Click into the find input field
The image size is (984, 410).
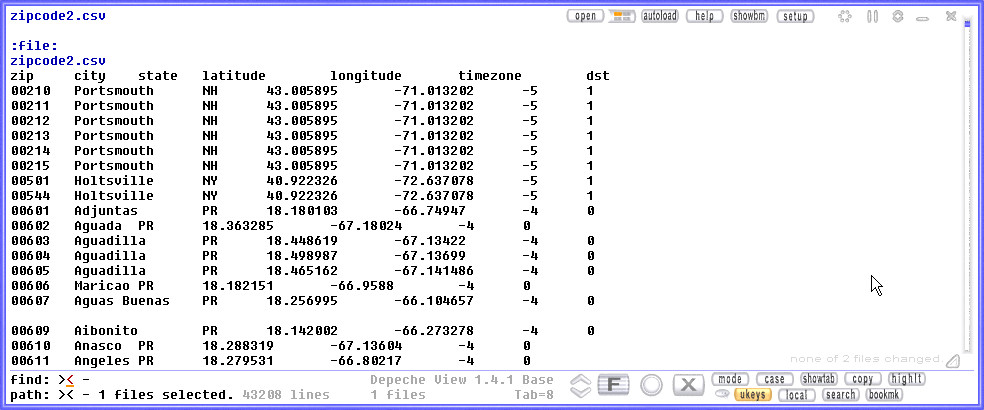click(x=200, y=380)
